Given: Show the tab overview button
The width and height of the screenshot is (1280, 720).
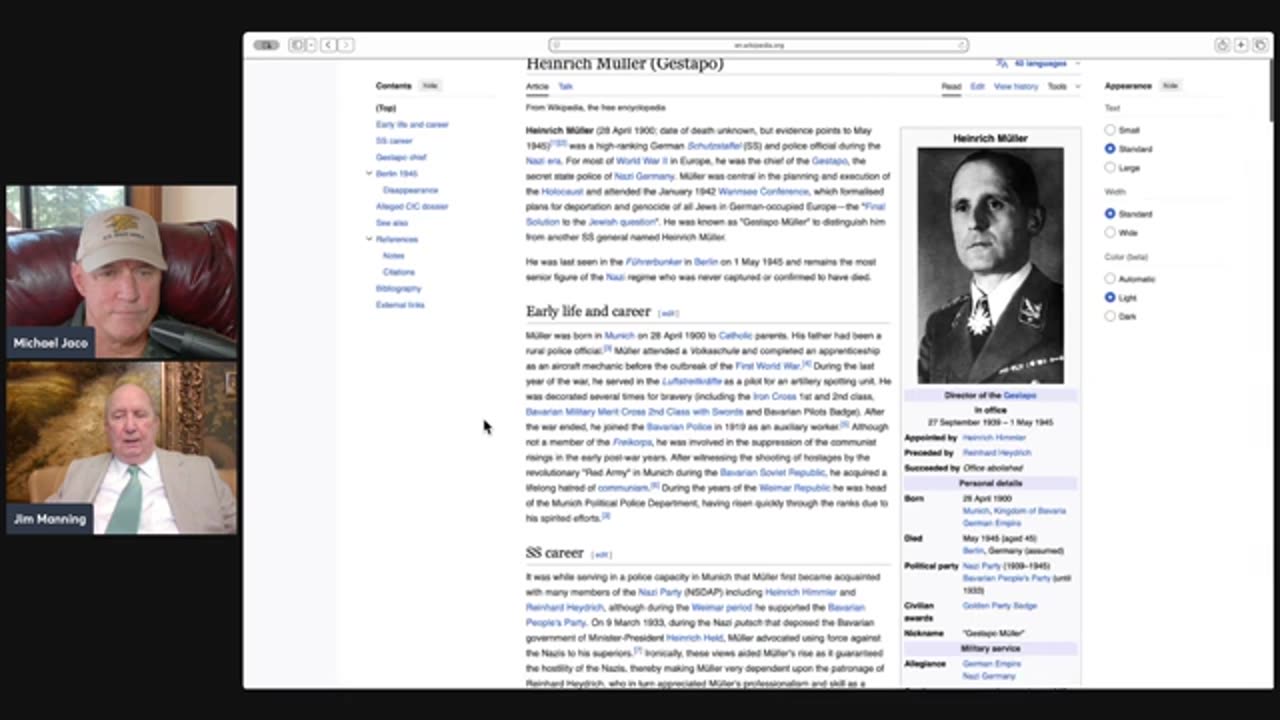Looking at the screenshot, I should [1259, 45].
